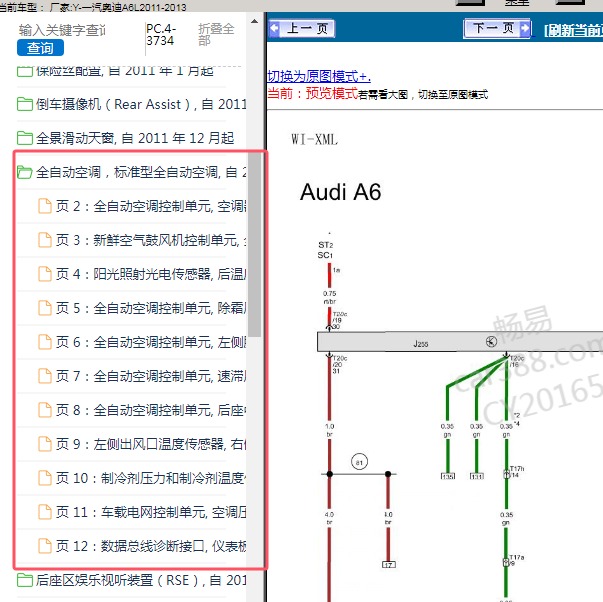Open 页 11: 车载电网控制单元, 空调压
603x602 pixels.
[151, 512]
